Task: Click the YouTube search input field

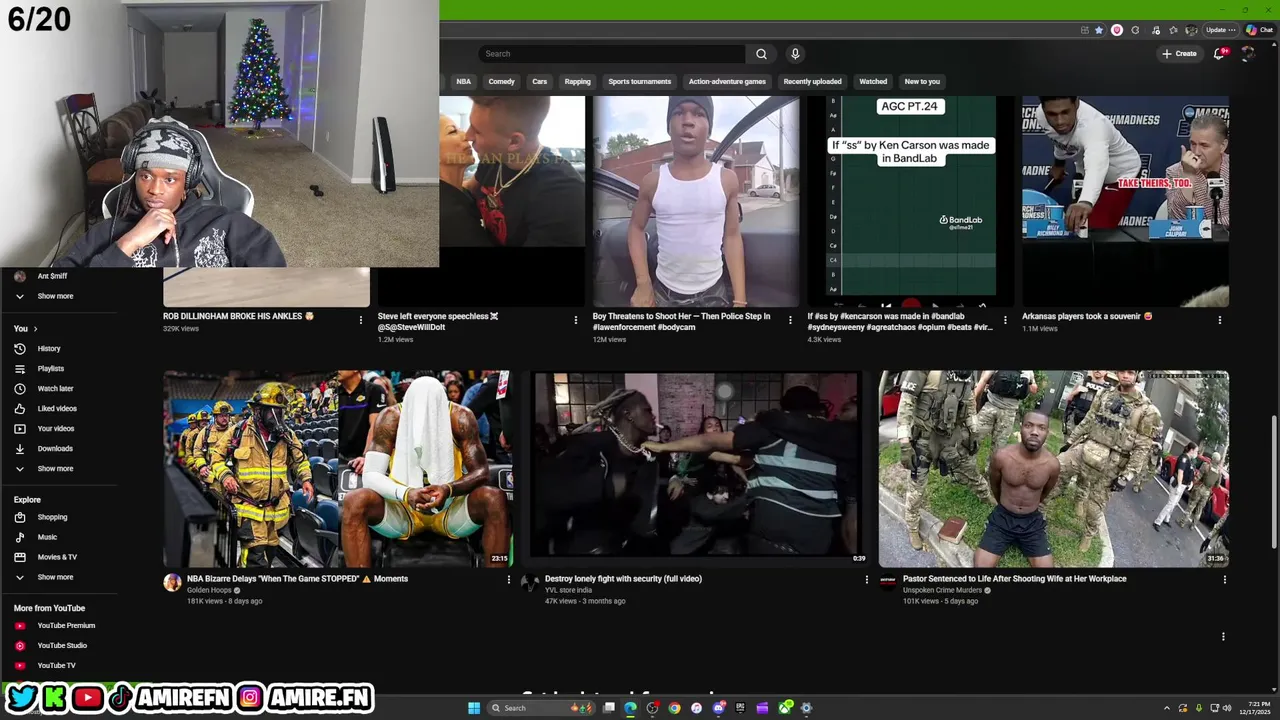Action: [612, 54]
